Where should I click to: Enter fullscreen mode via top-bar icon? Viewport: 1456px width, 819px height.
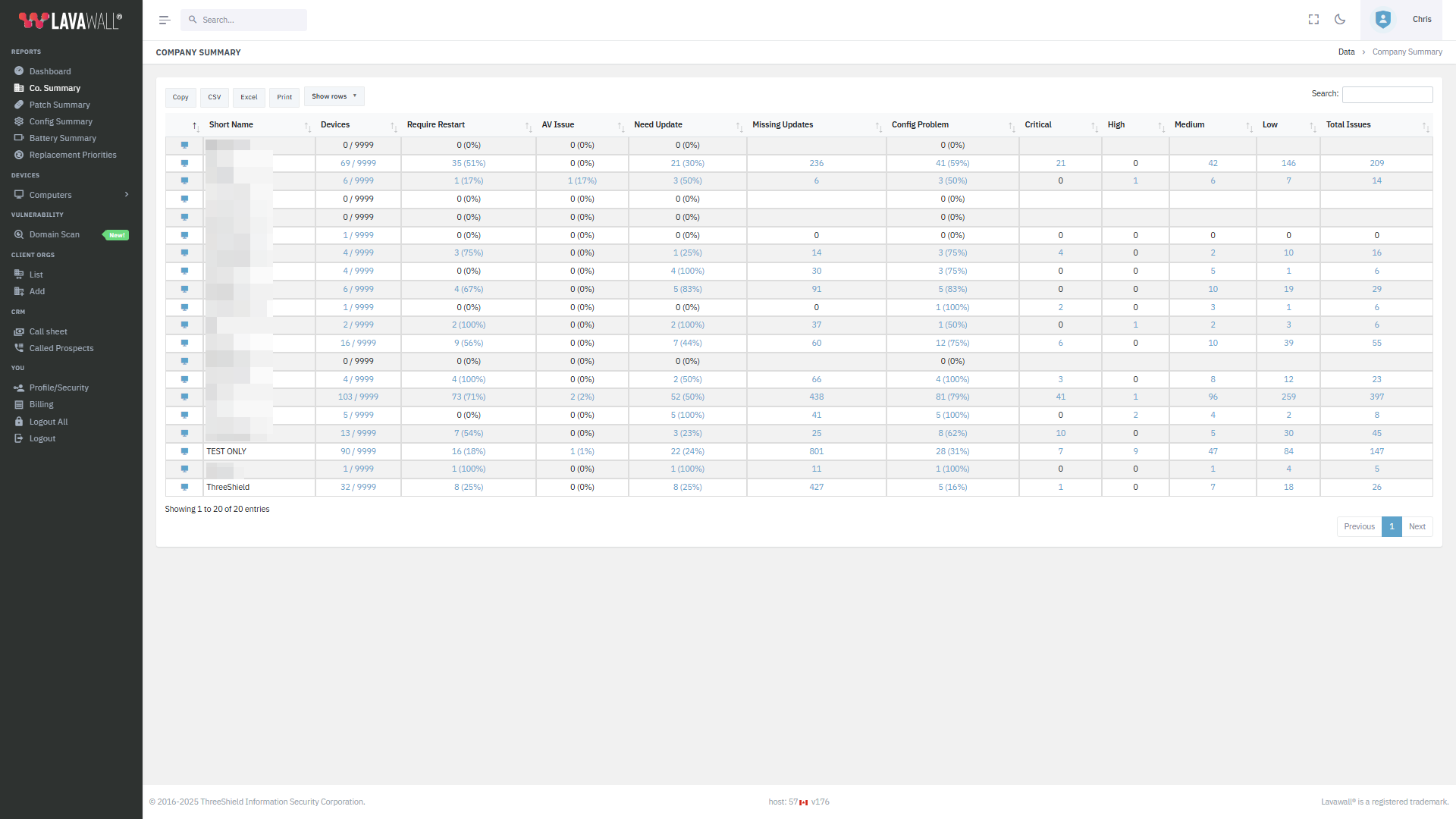point(1313,20)
